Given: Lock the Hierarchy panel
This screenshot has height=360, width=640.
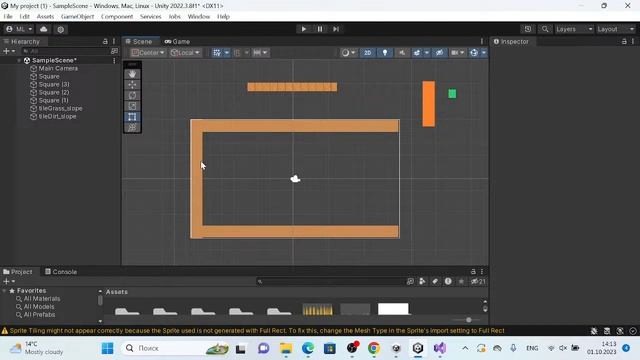Looking at the screenshot, I should pyautogui.click(x=105, y=41).
